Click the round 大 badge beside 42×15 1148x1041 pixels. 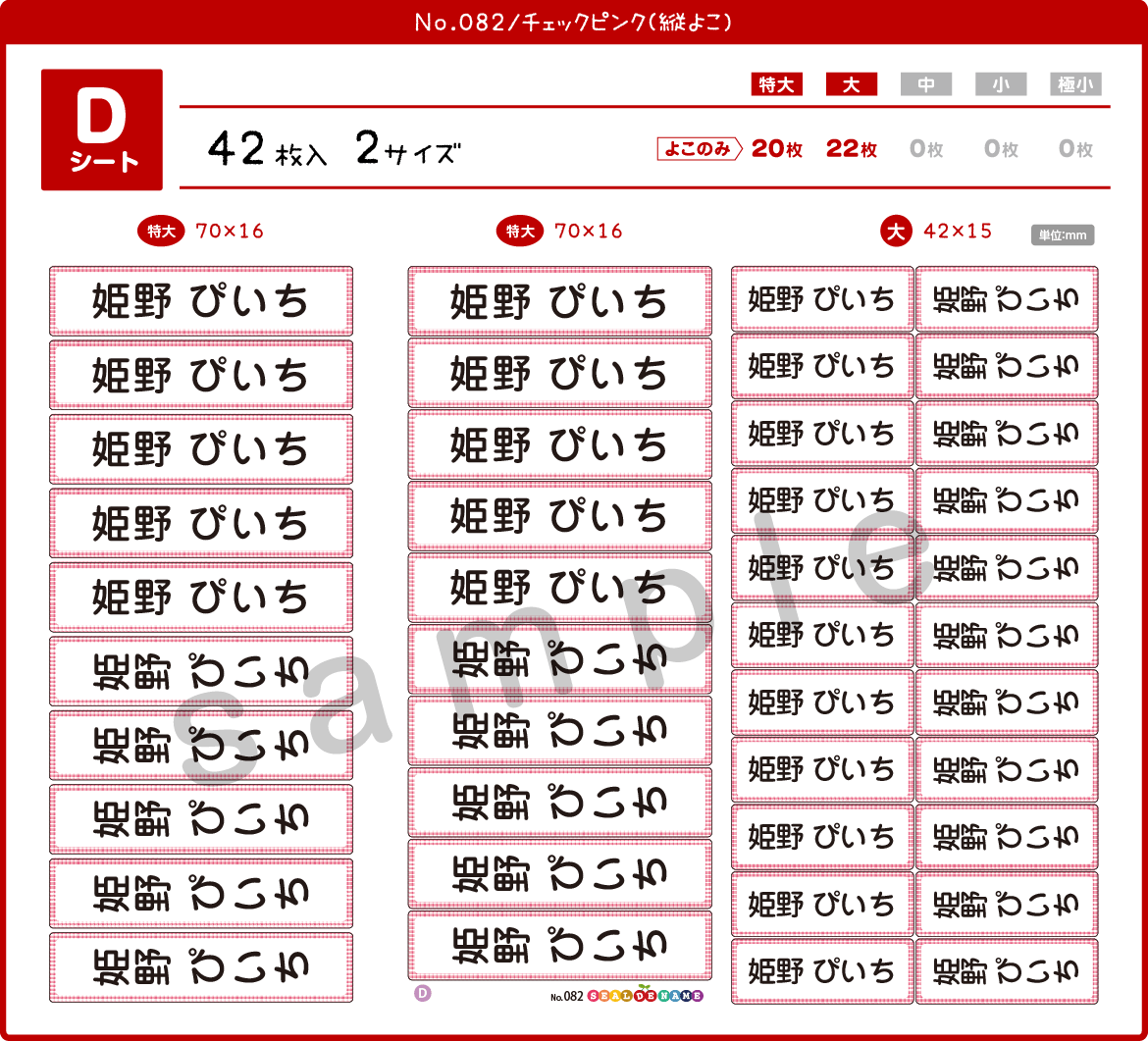click(x=896, y=232)
